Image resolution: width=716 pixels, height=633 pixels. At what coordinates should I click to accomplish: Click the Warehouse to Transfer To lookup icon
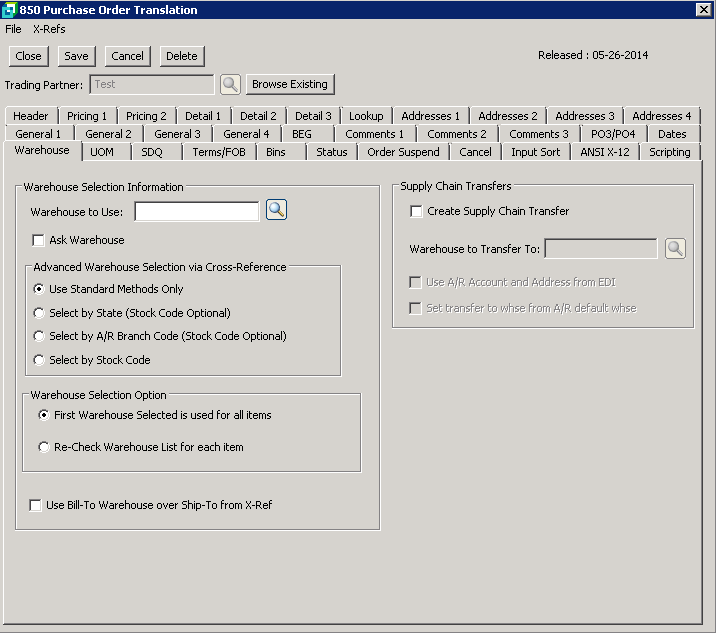pyautogui.click(x=675, y=249)
